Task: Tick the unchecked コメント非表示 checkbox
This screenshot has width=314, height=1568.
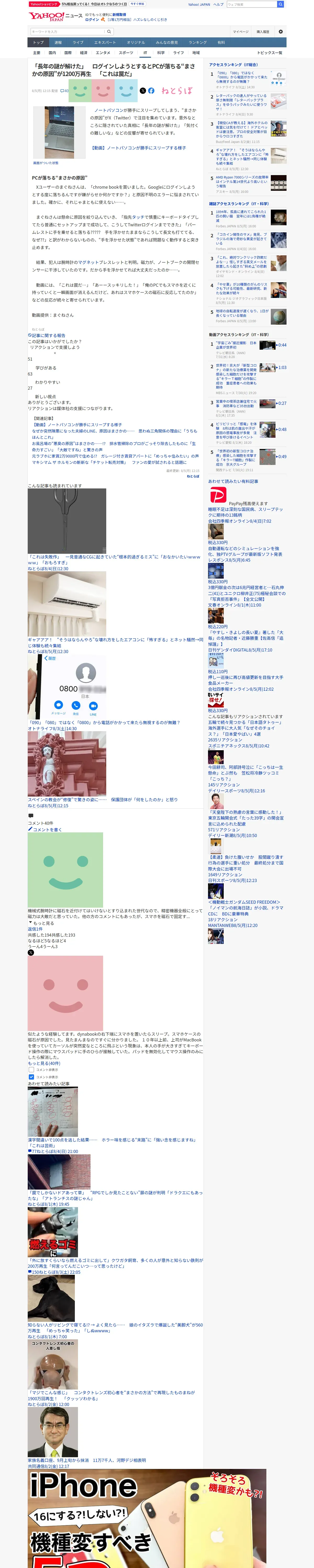Action: click(x=31, y=1069)
